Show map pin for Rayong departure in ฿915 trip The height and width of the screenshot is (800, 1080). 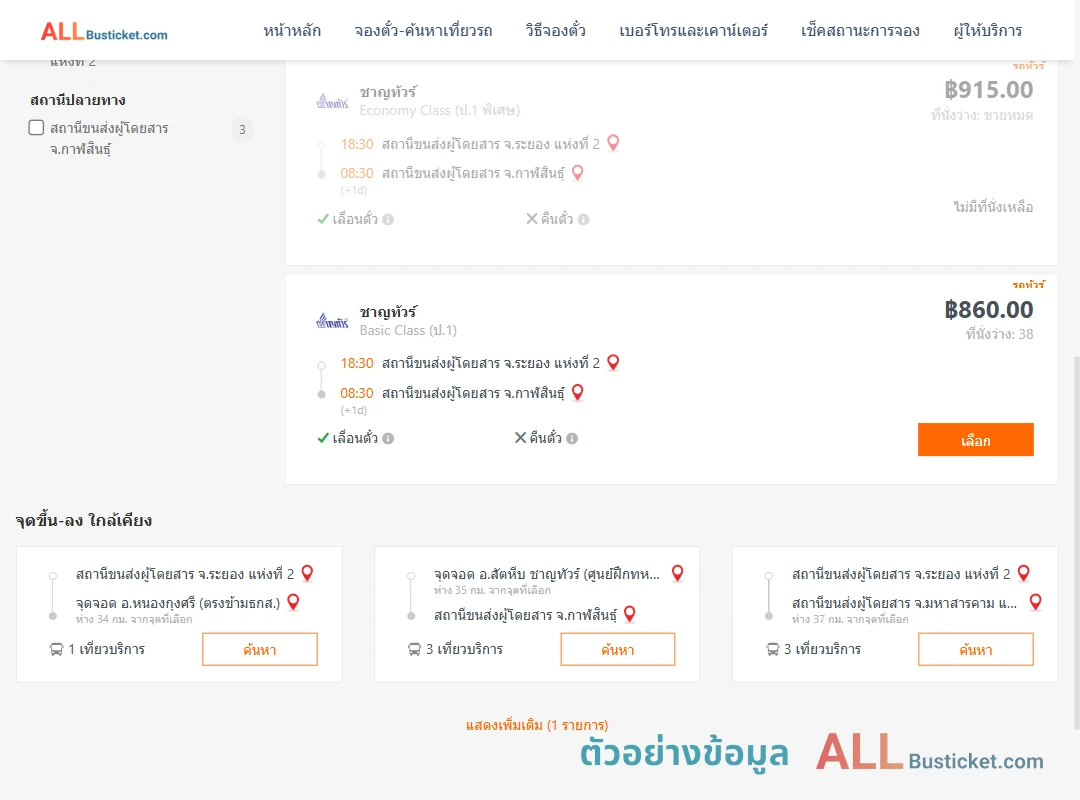point(613,143)
